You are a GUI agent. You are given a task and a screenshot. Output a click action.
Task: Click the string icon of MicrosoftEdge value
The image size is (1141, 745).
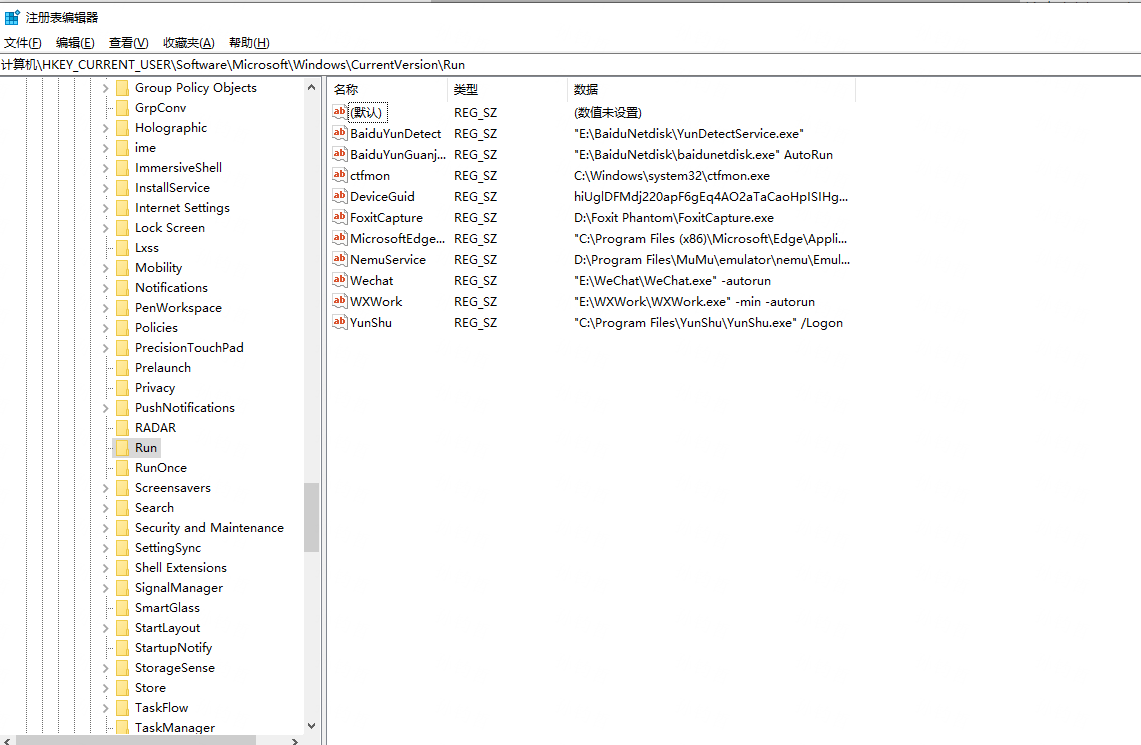[x=340, y=238]
